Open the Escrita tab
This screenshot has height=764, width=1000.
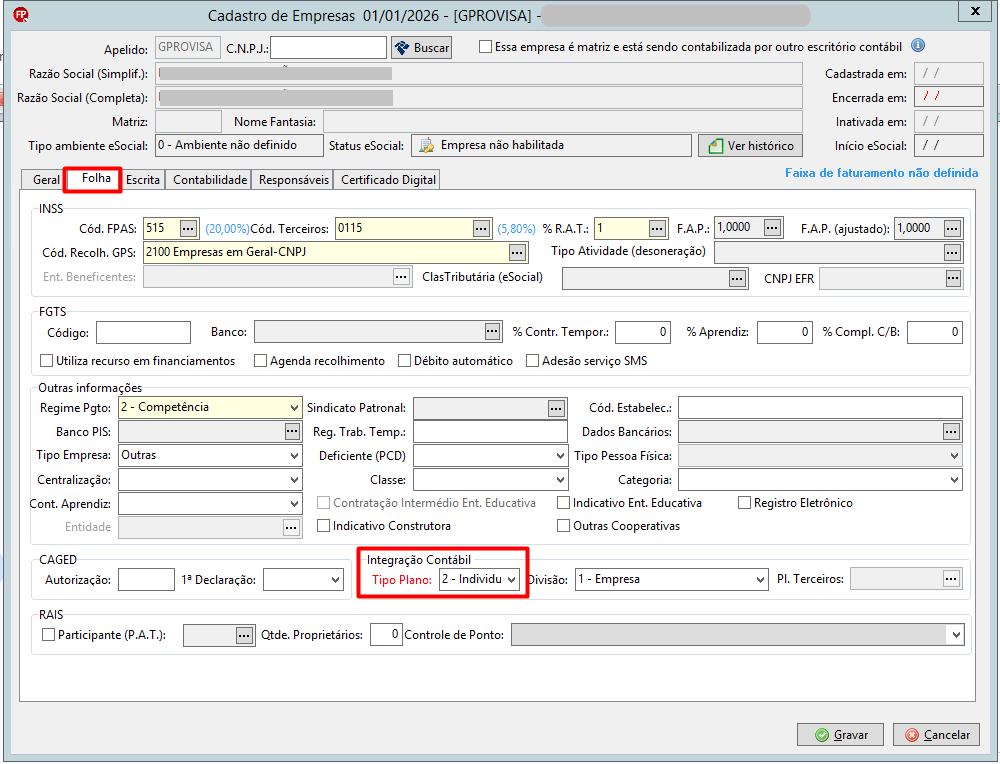tap(143, 180)
